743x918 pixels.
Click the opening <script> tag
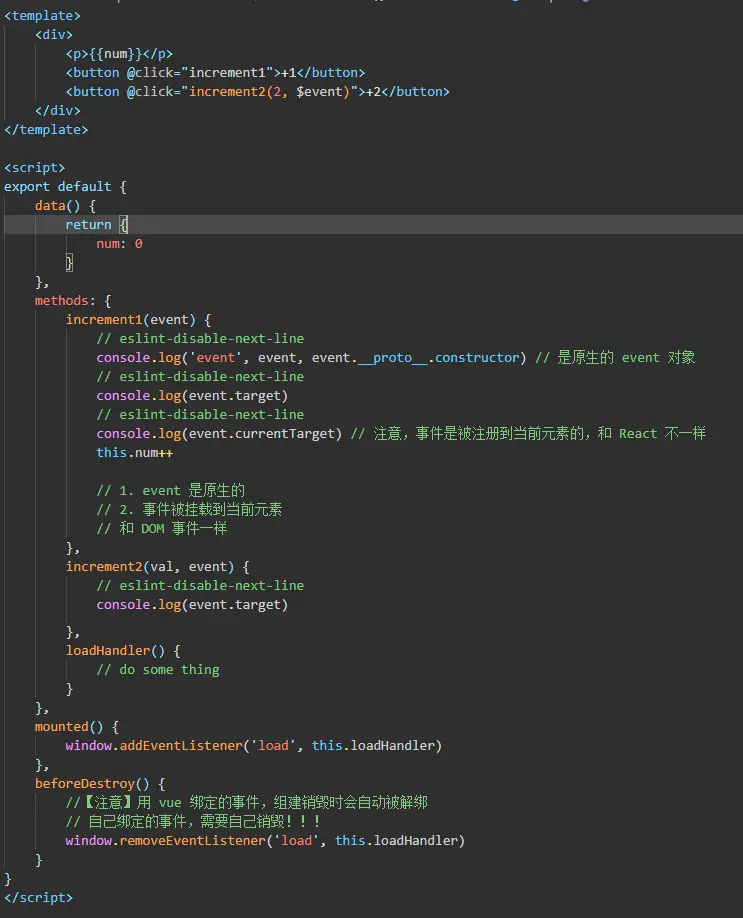[35, 167]
